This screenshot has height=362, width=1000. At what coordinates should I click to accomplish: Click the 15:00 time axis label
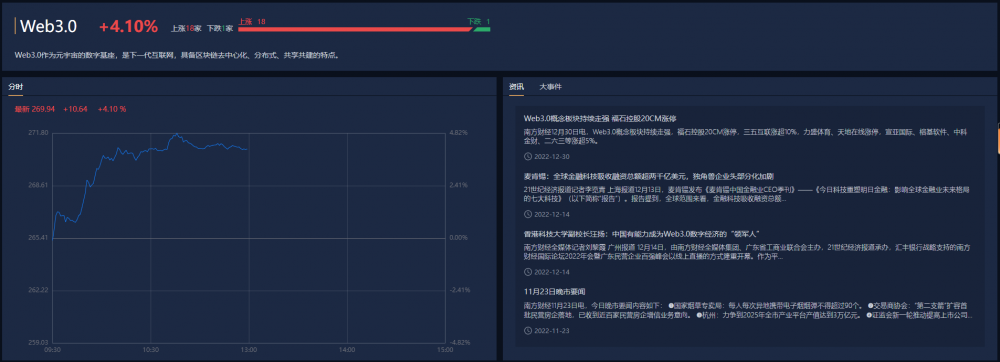pos(445,350)
